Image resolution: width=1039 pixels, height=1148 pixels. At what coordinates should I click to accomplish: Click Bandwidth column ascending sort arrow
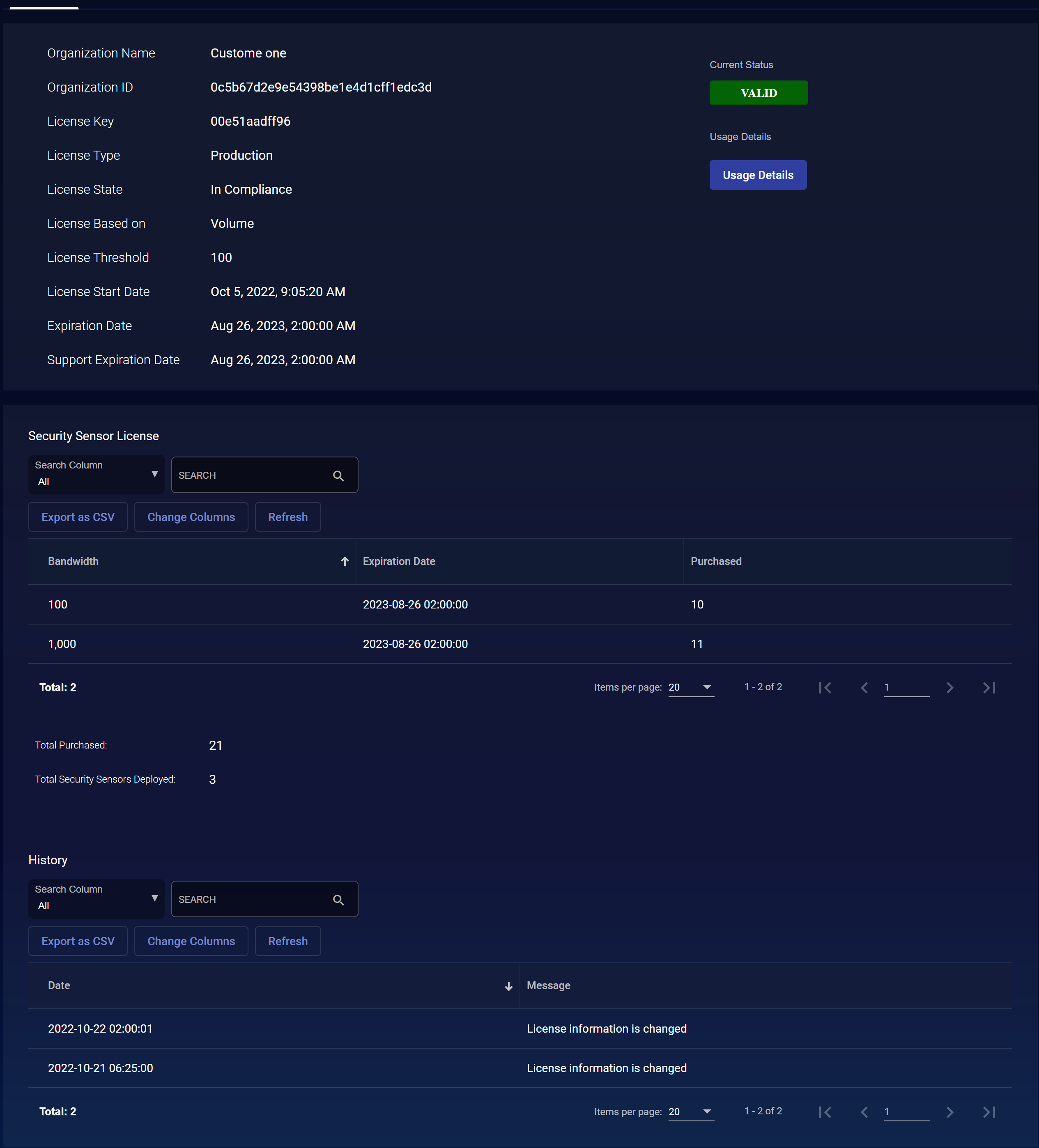point(345,561)
